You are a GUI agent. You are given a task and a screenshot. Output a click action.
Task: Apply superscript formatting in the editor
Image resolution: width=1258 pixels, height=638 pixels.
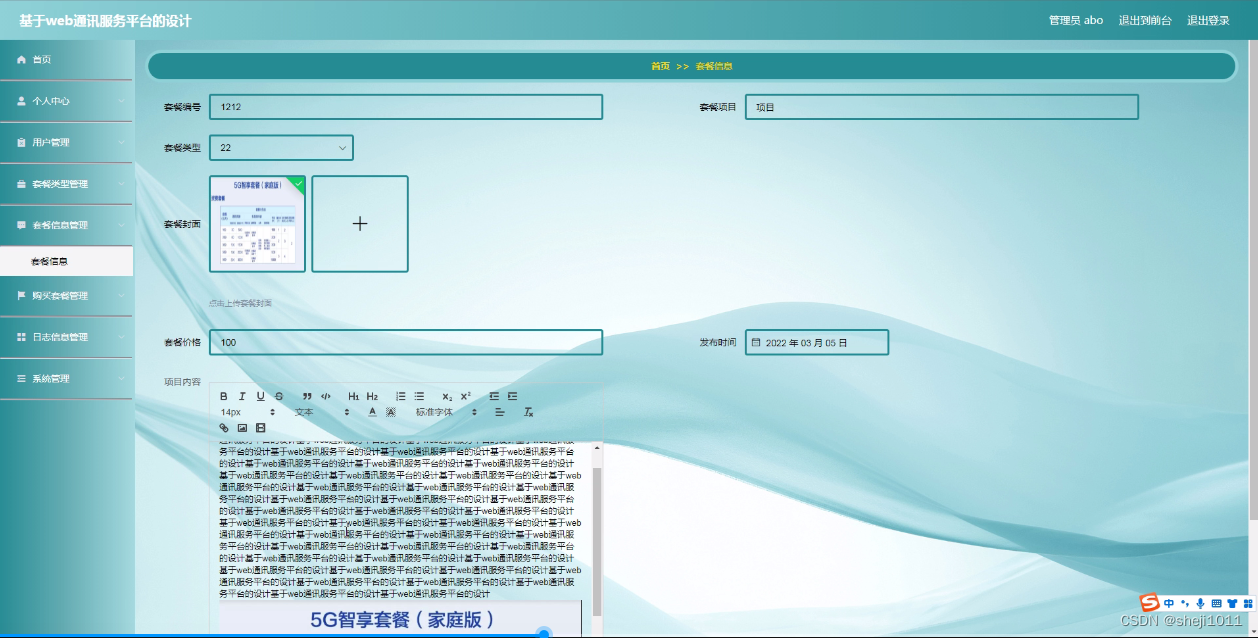464,396
